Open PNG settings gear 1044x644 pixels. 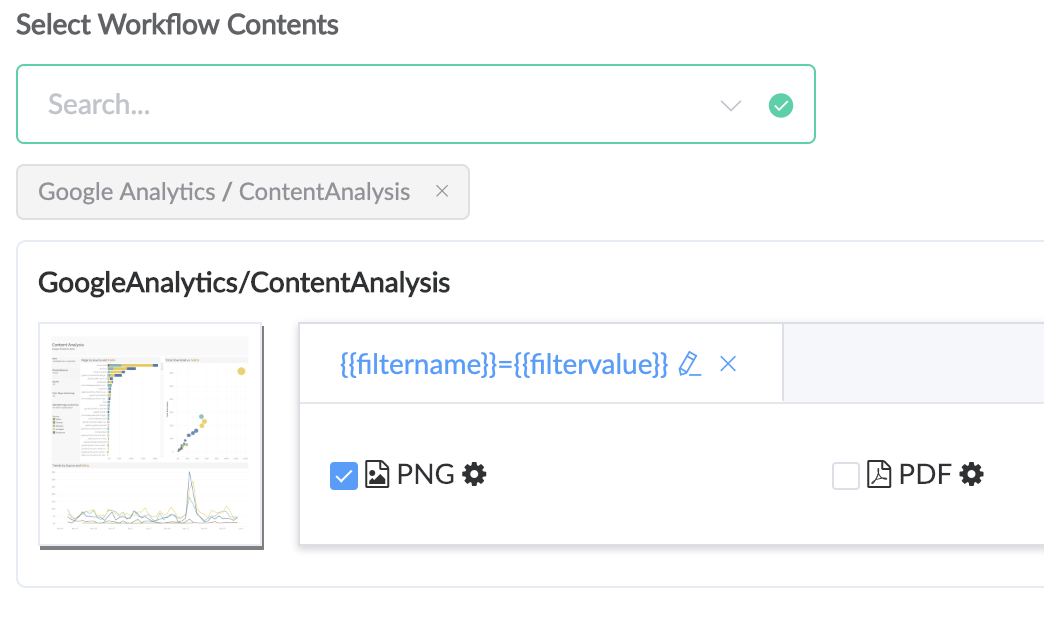(x=474, y=474)
